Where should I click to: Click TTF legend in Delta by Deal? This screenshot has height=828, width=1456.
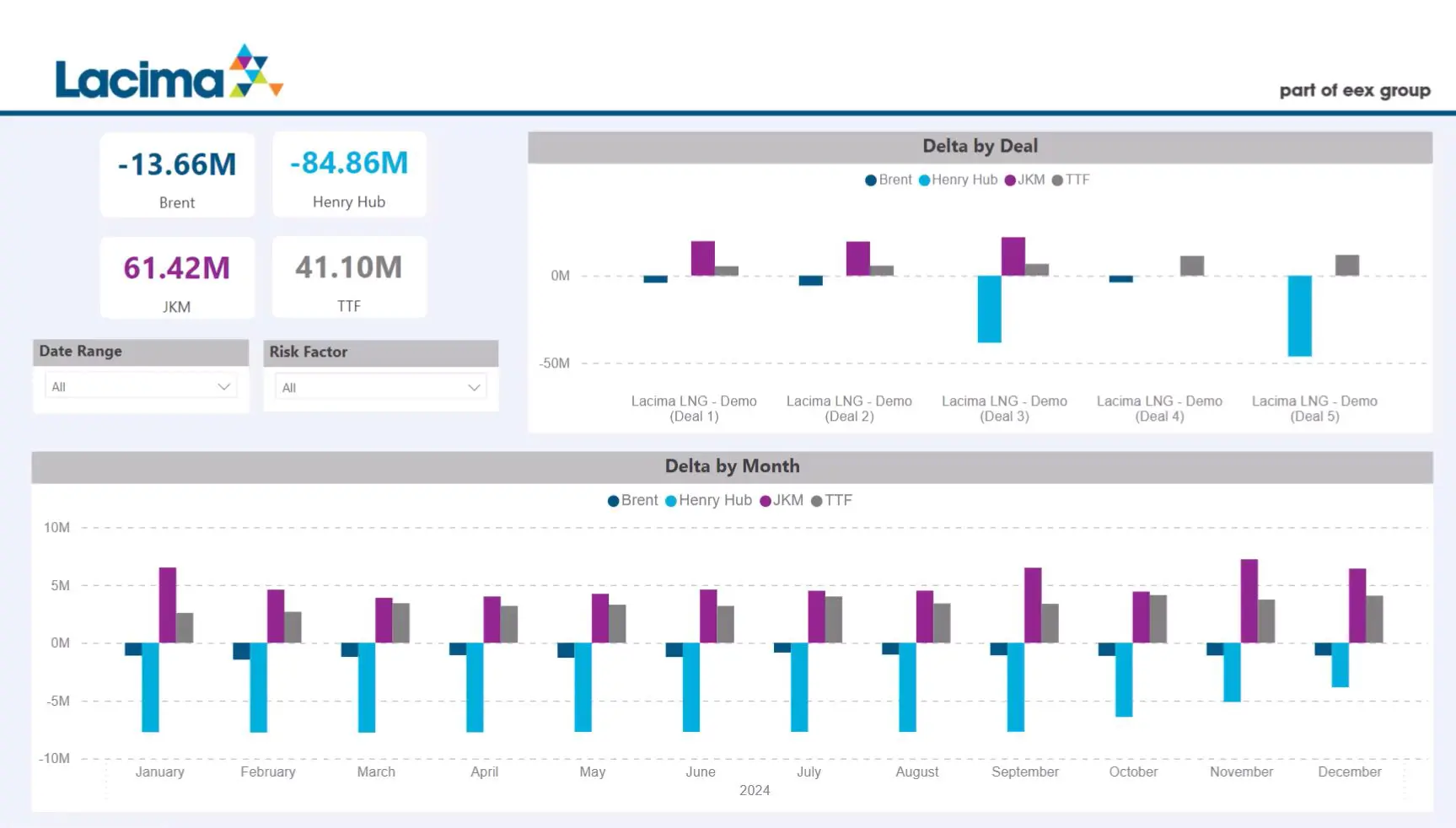(1071, 180)
